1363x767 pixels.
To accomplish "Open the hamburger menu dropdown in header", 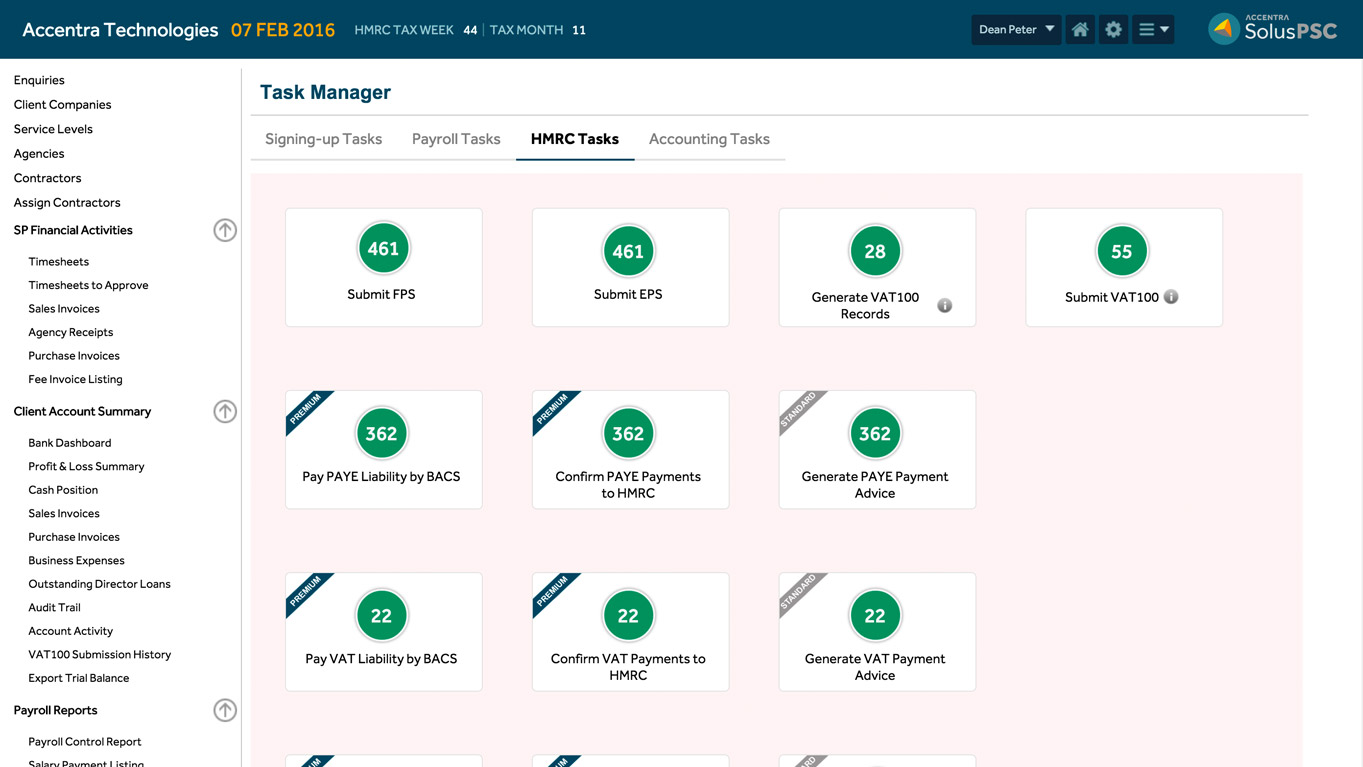I will click(1153, 30).
